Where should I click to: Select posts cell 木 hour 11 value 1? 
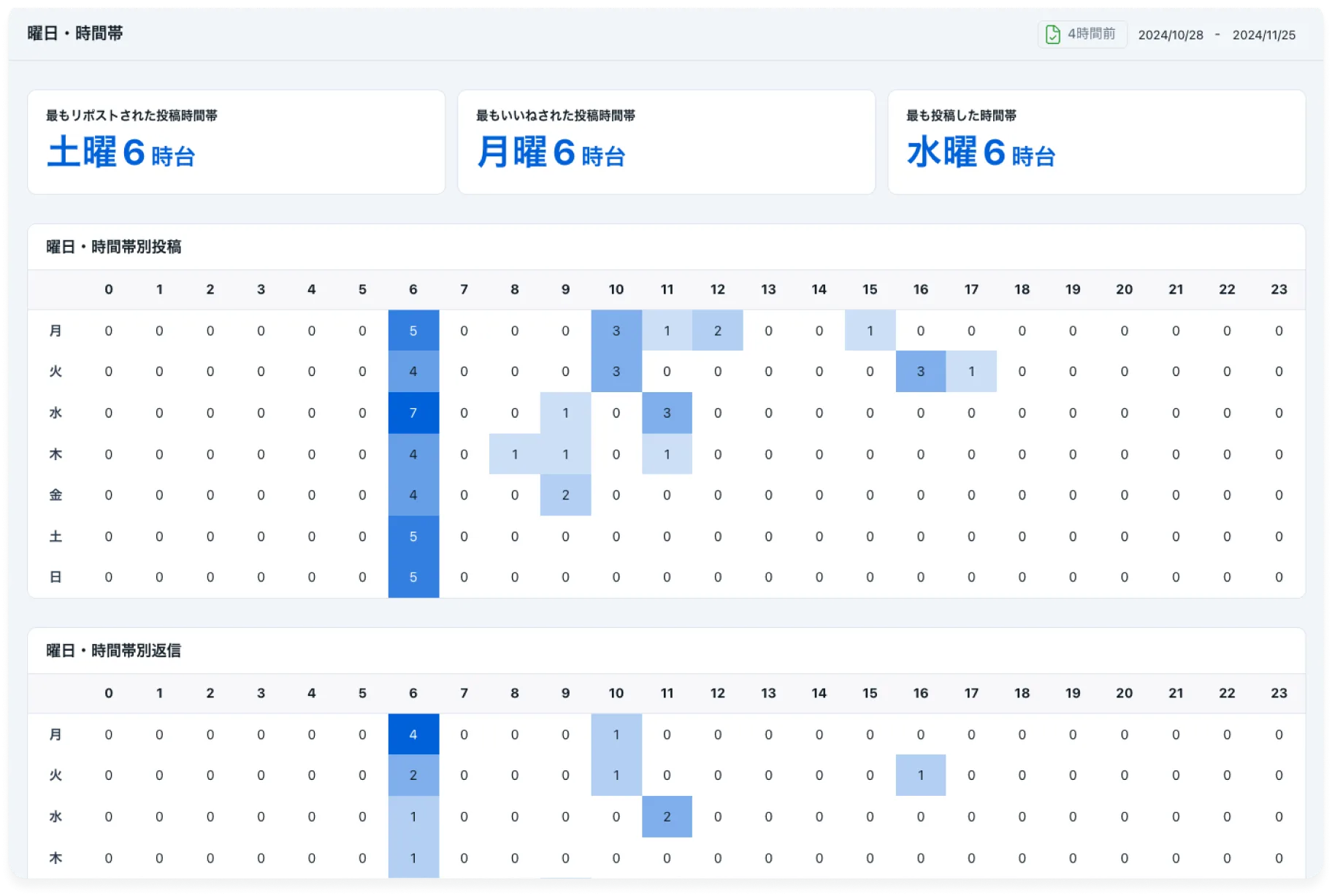click(667, 454)
